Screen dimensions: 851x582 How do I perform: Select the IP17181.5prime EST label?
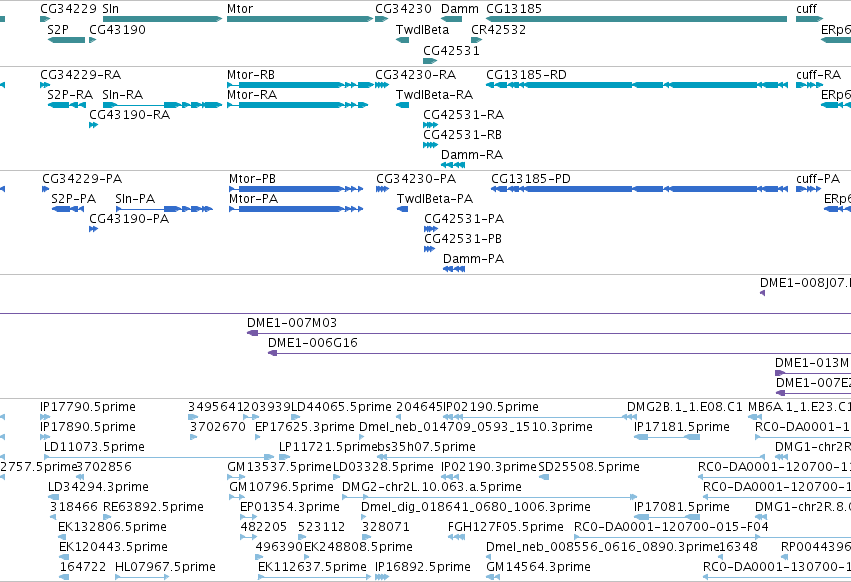[682, 427]
